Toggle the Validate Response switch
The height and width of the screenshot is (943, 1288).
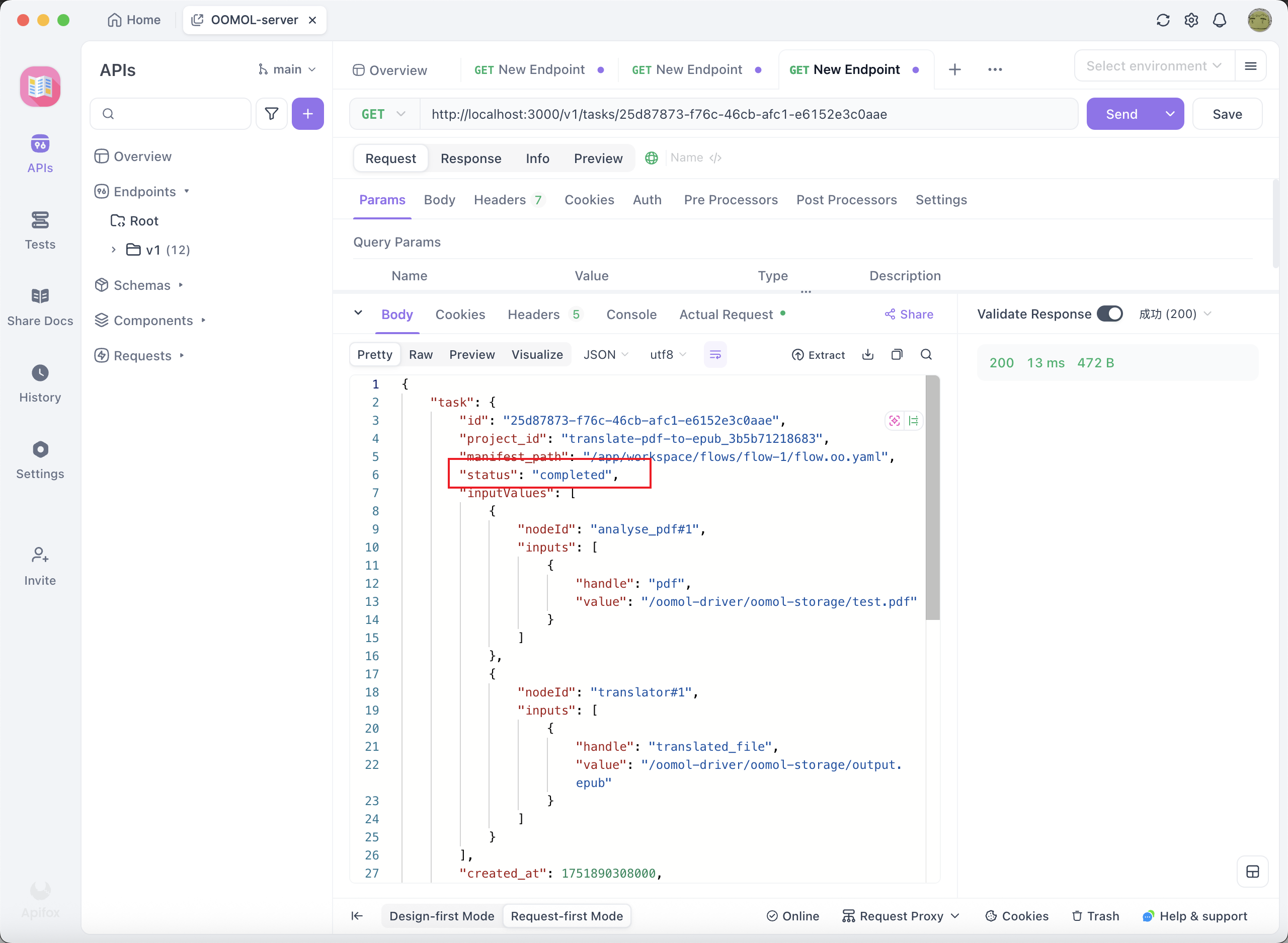(1109, 314)
